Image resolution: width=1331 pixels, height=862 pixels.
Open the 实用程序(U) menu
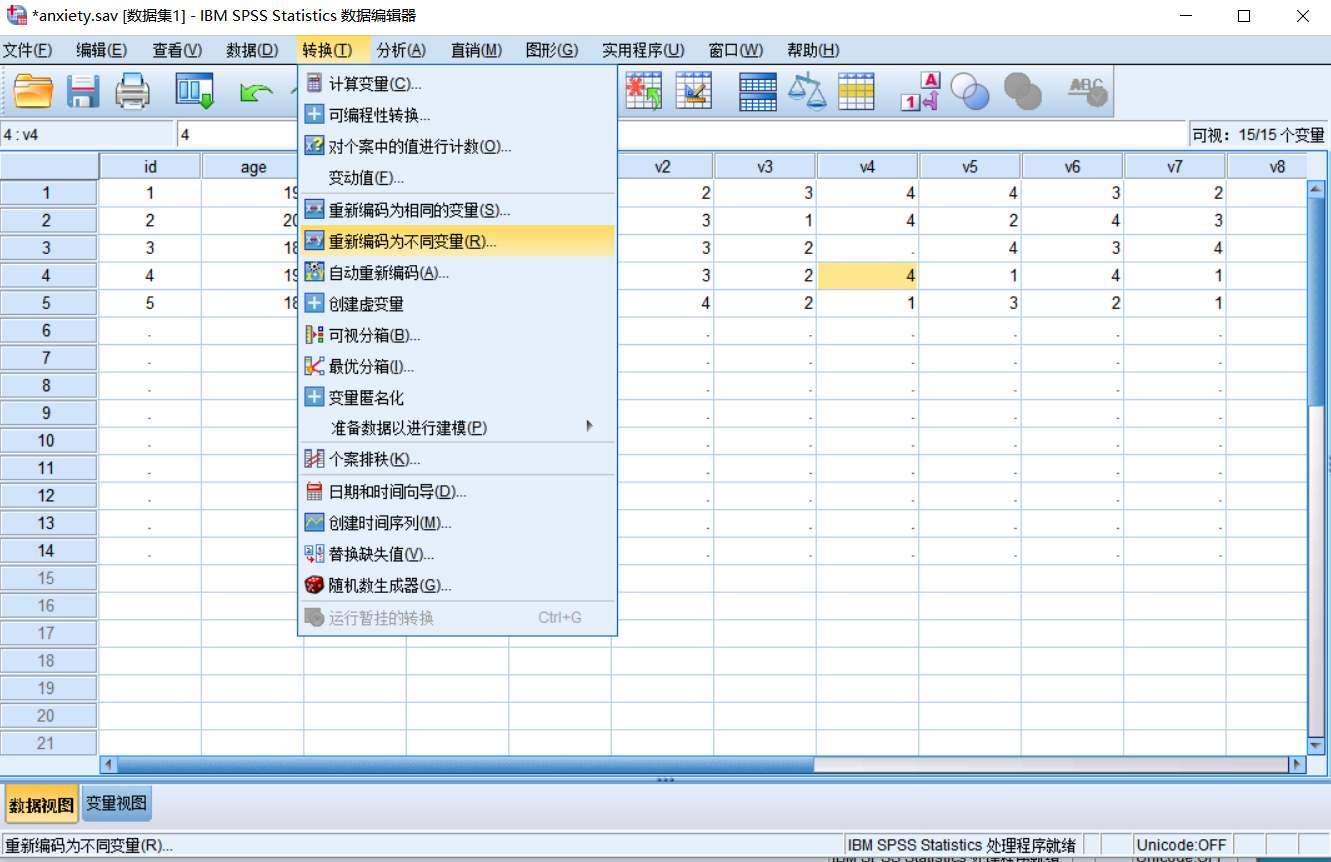pyautogui.click(x=643, y=50)
